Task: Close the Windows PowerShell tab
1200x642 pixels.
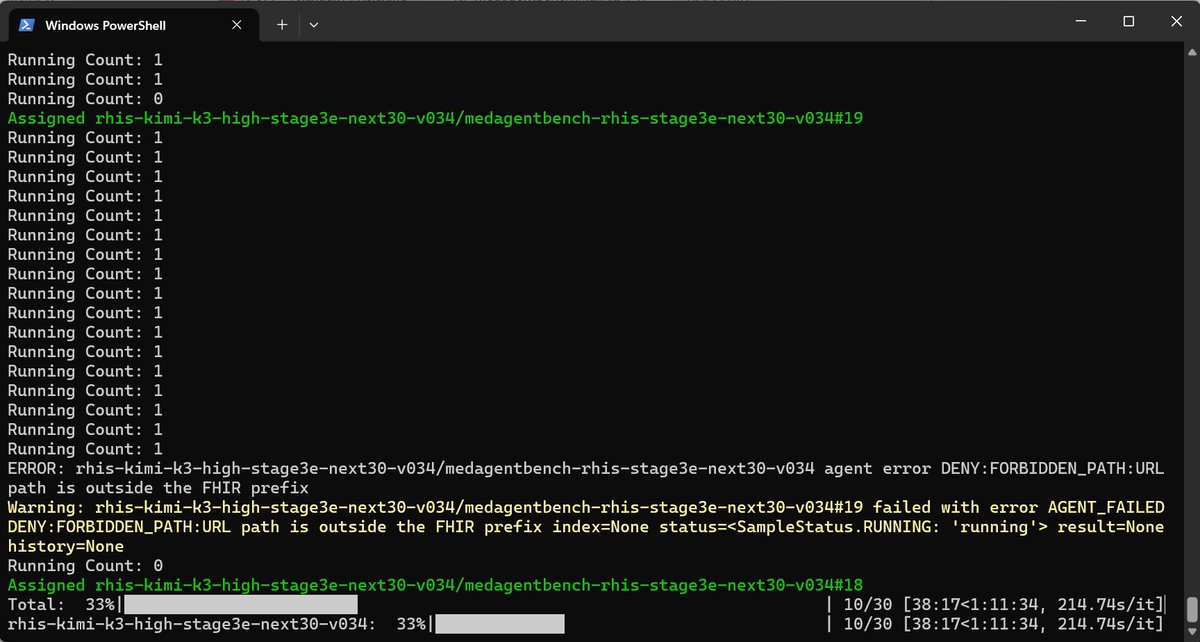Action: point(239,24)
